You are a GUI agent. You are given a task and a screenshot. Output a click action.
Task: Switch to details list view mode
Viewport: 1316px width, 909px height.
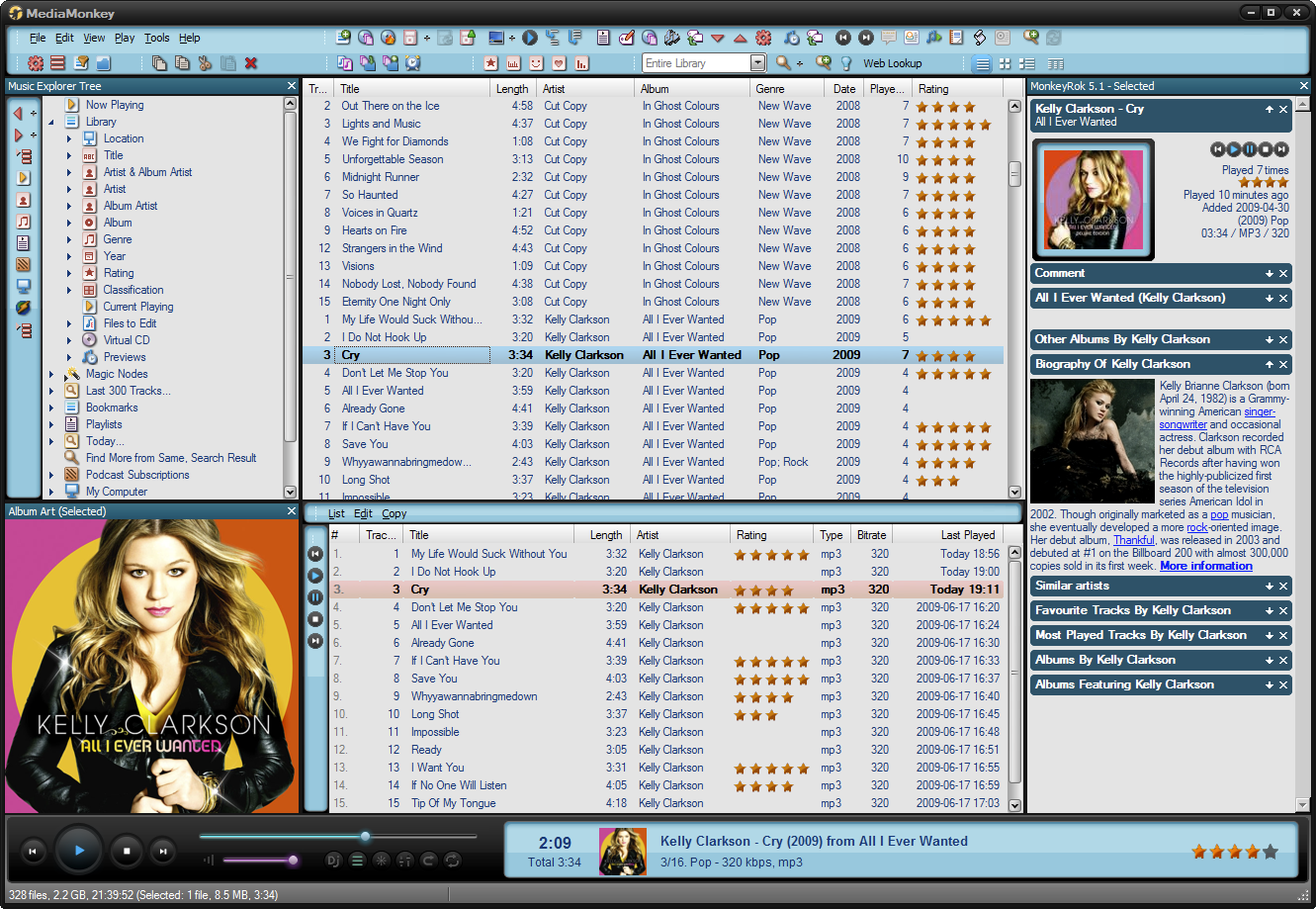983,63
